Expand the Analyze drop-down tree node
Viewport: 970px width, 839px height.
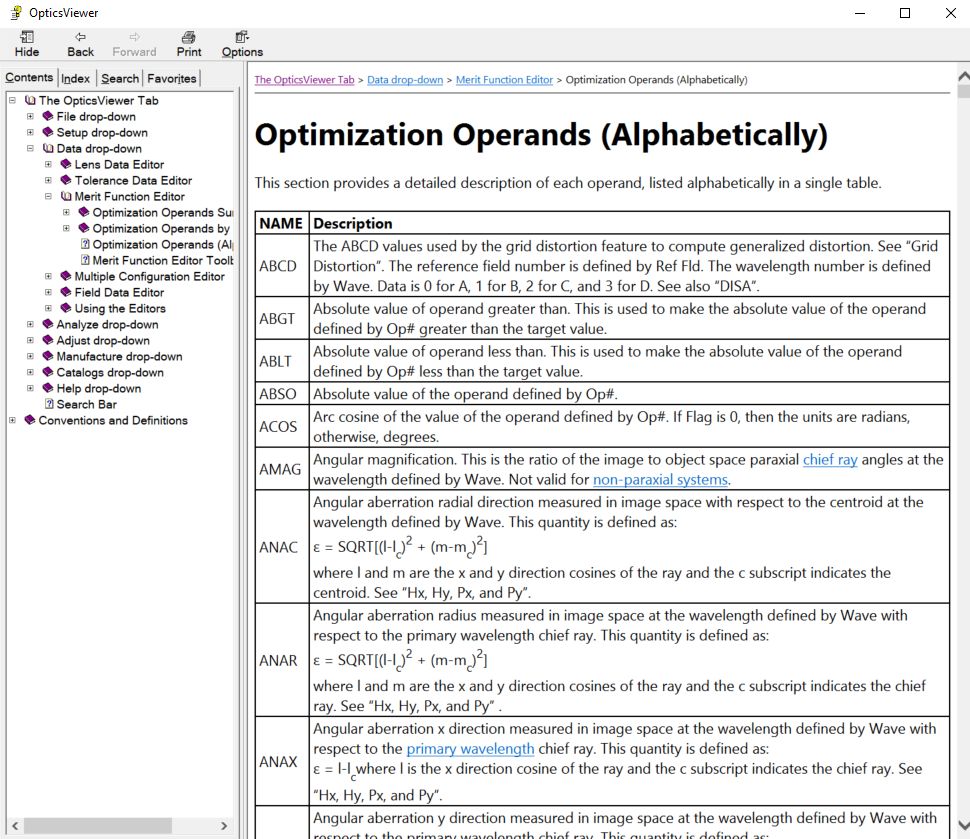pos(31,324)
